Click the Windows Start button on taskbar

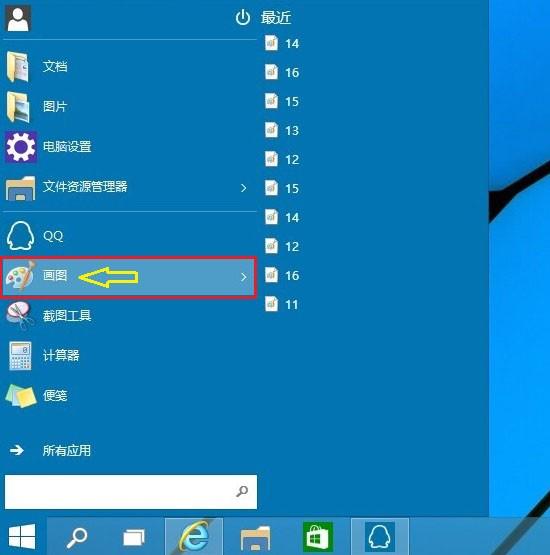pos(22,537)
